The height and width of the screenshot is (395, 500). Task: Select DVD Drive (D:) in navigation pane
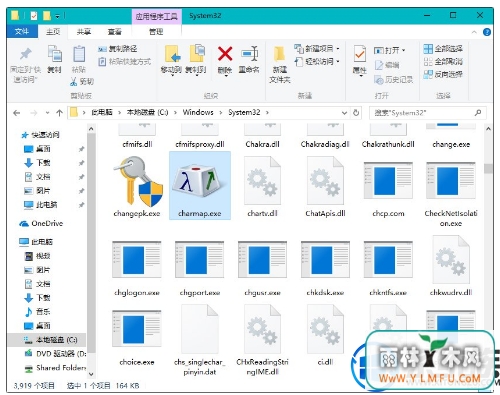(x=55, y=354)
